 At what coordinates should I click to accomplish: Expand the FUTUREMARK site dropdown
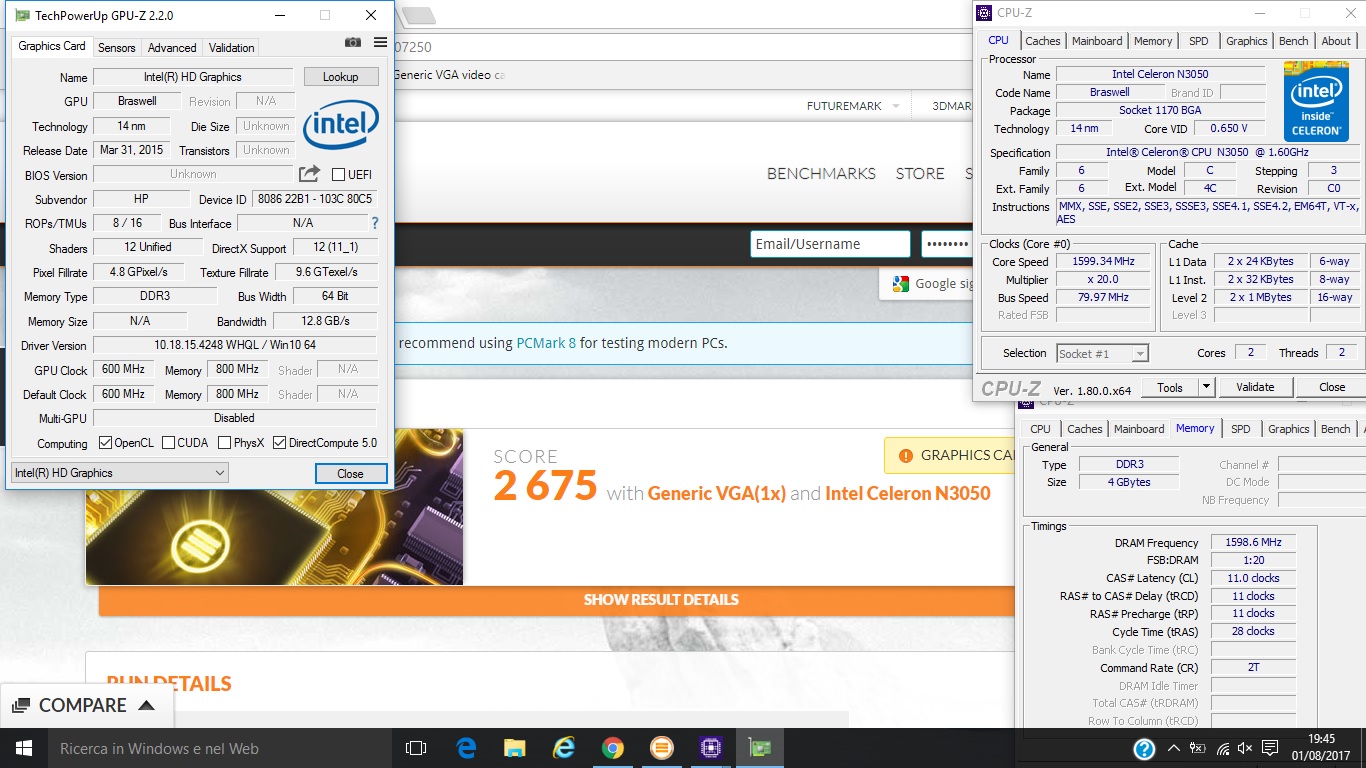pos(895,106)
